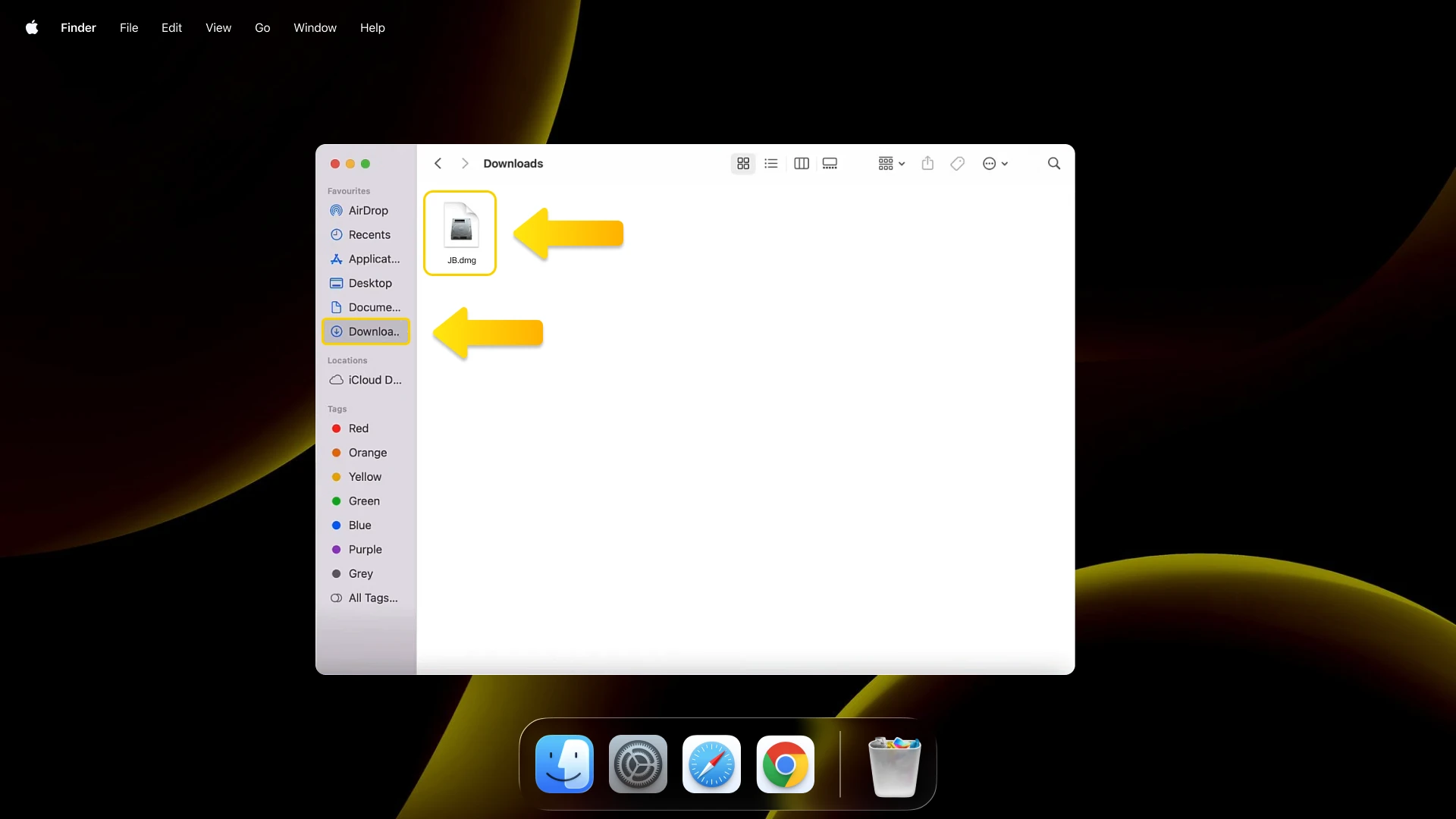
Task: Select the Purple tag in sidebar
Action: click(365, 549)
